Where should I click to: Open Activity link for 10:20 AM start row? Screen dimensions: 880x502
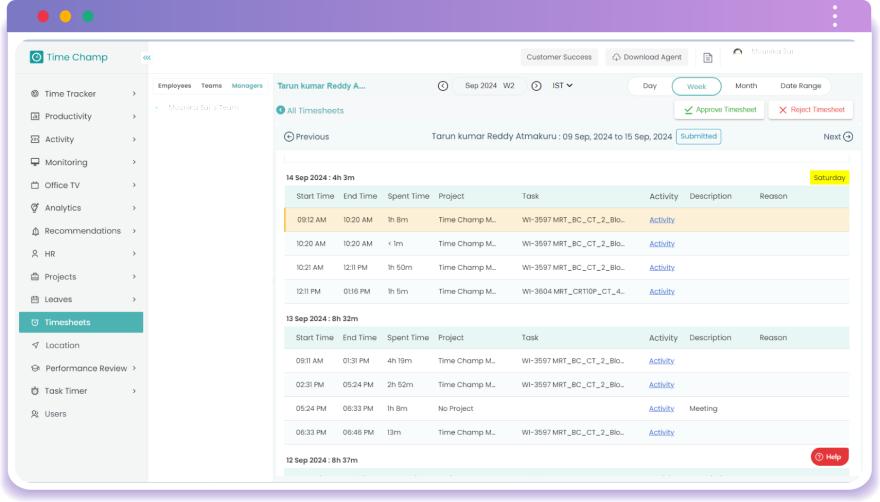pyautogui.click(x=662, y=244)
